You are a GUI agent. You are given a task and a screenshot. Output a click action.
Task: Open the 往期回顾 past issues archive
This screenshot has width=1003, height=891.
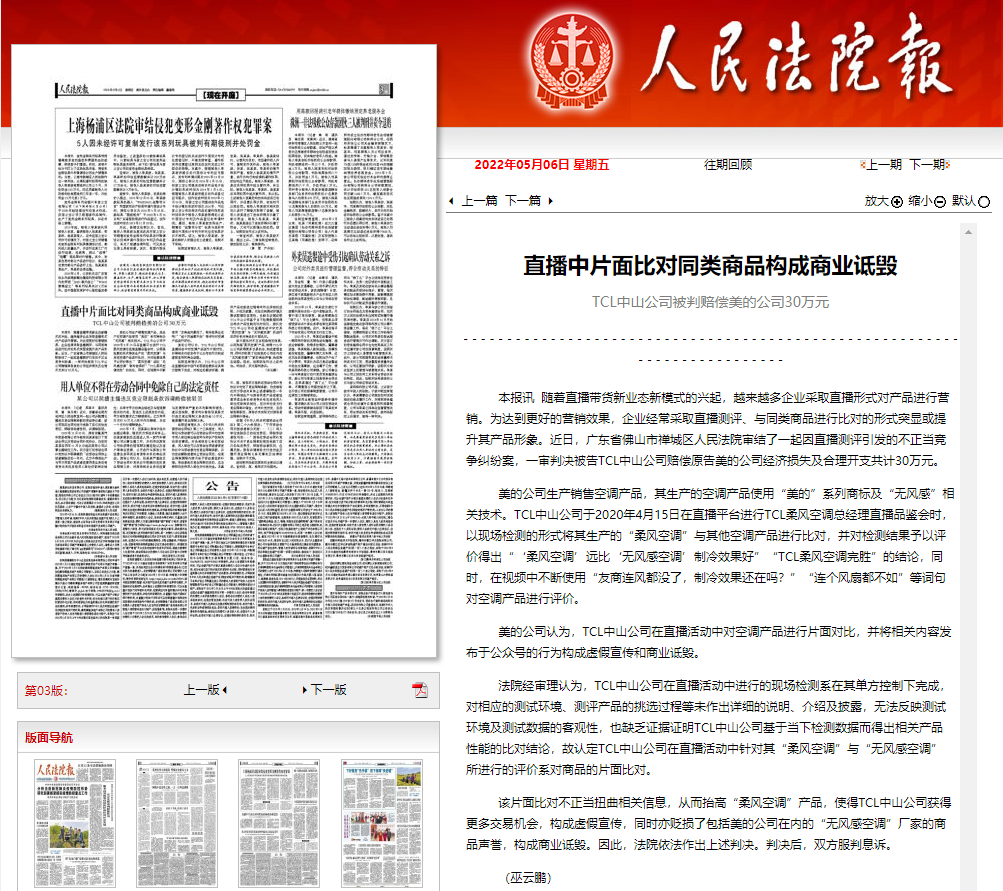click(728, 165)
